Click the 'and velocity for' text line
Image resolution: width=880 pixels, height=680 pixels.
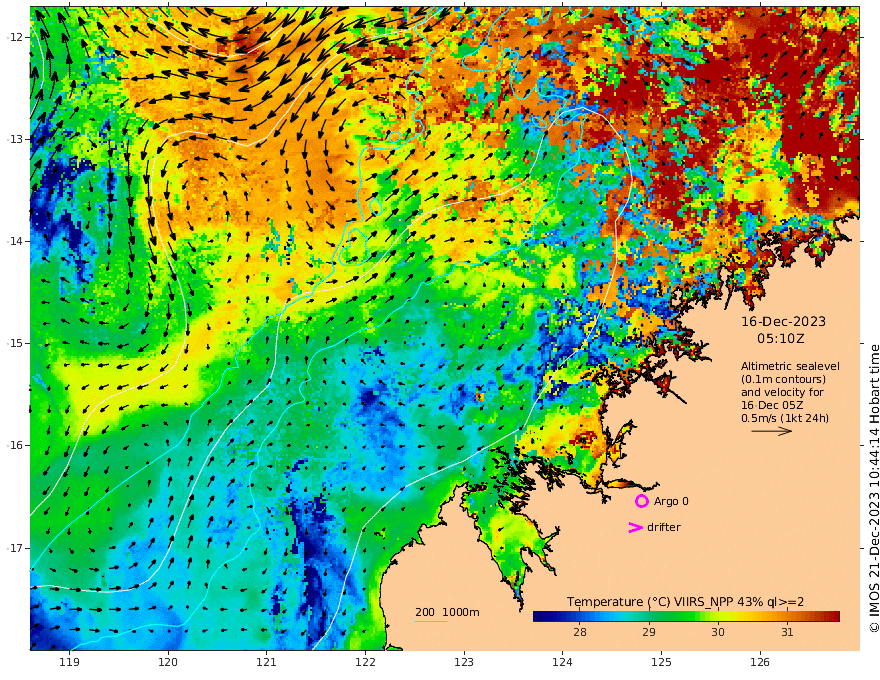pyautogui.click(x=782, y=392)
